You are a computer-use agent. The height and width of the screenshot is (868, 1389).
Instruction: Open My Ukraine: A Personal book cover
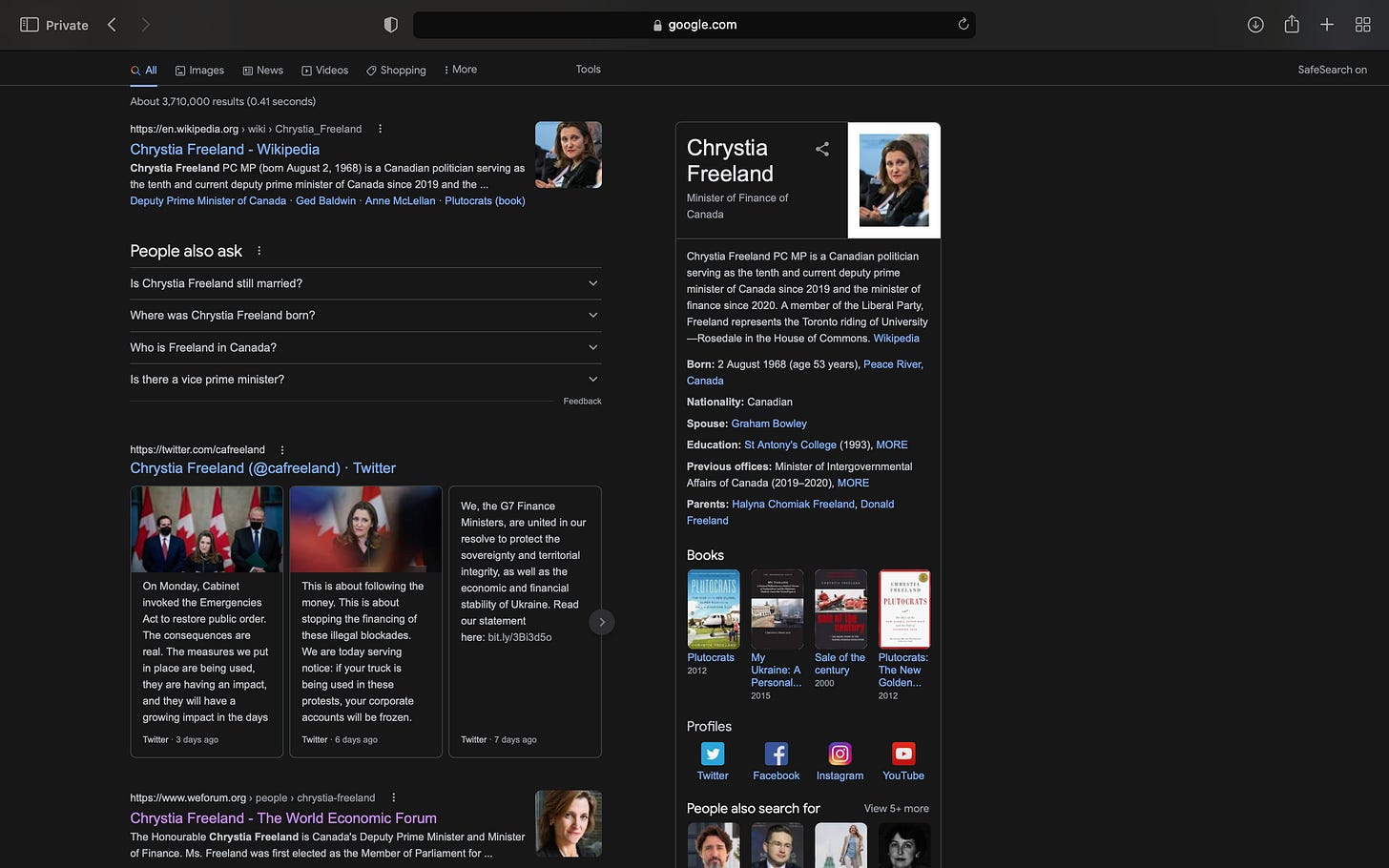point(777,610)
